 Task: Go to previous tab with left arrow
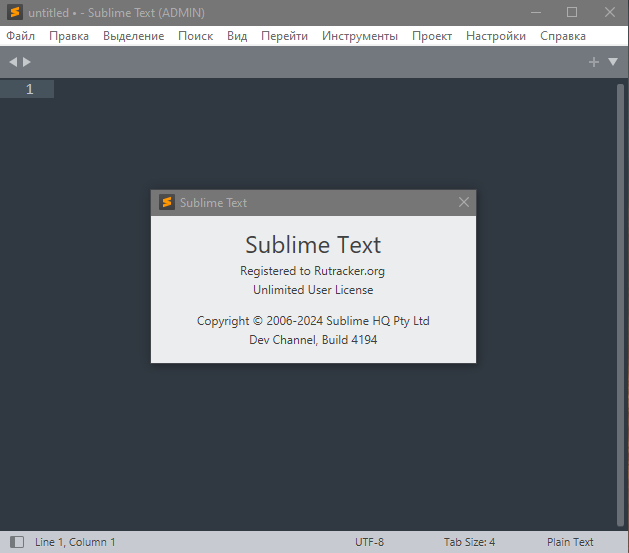[x=13, y=62]
